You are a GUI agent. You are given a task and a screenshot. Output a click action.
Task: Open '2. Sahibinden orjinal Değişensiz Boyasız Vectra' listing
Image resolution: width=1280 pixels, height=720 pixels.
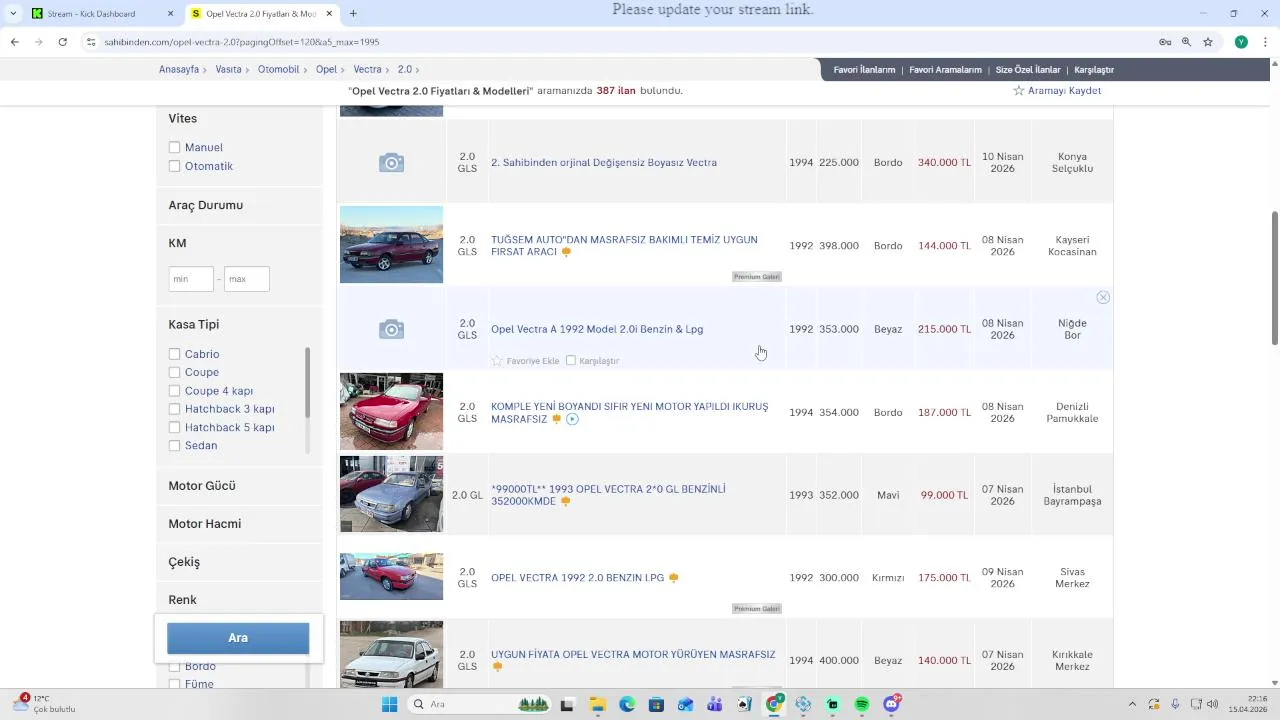tap(604, 162)
